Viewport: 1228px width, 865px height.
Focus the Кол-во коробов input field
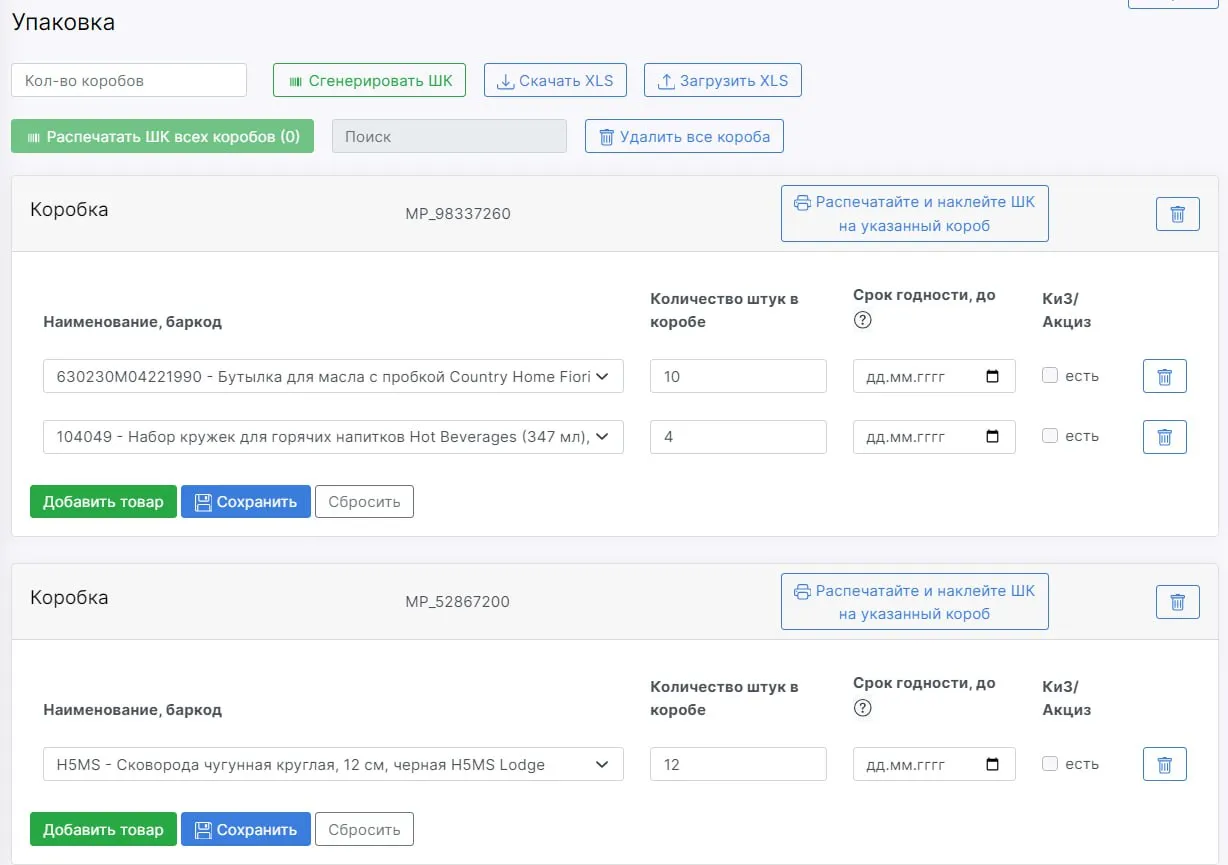(129, 81)
